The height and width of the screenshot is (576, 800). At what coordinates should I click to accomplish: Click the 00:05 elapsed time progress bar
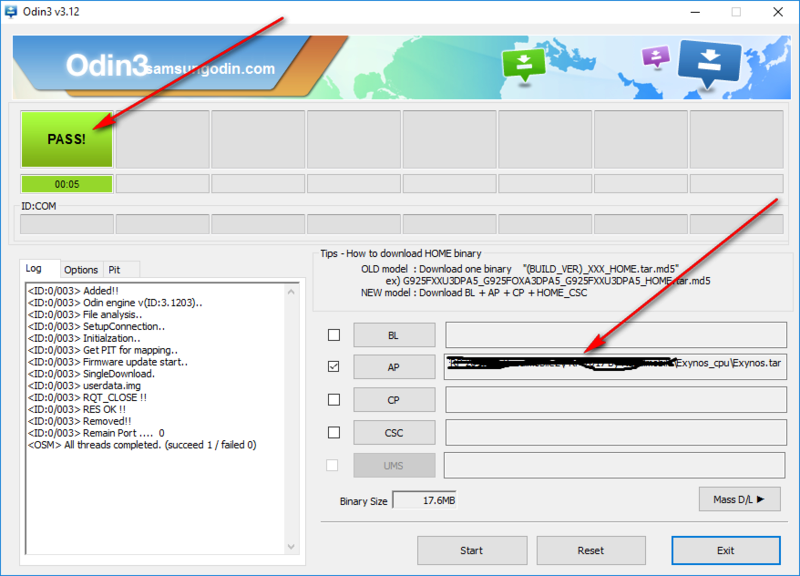(x=67, y=184)
